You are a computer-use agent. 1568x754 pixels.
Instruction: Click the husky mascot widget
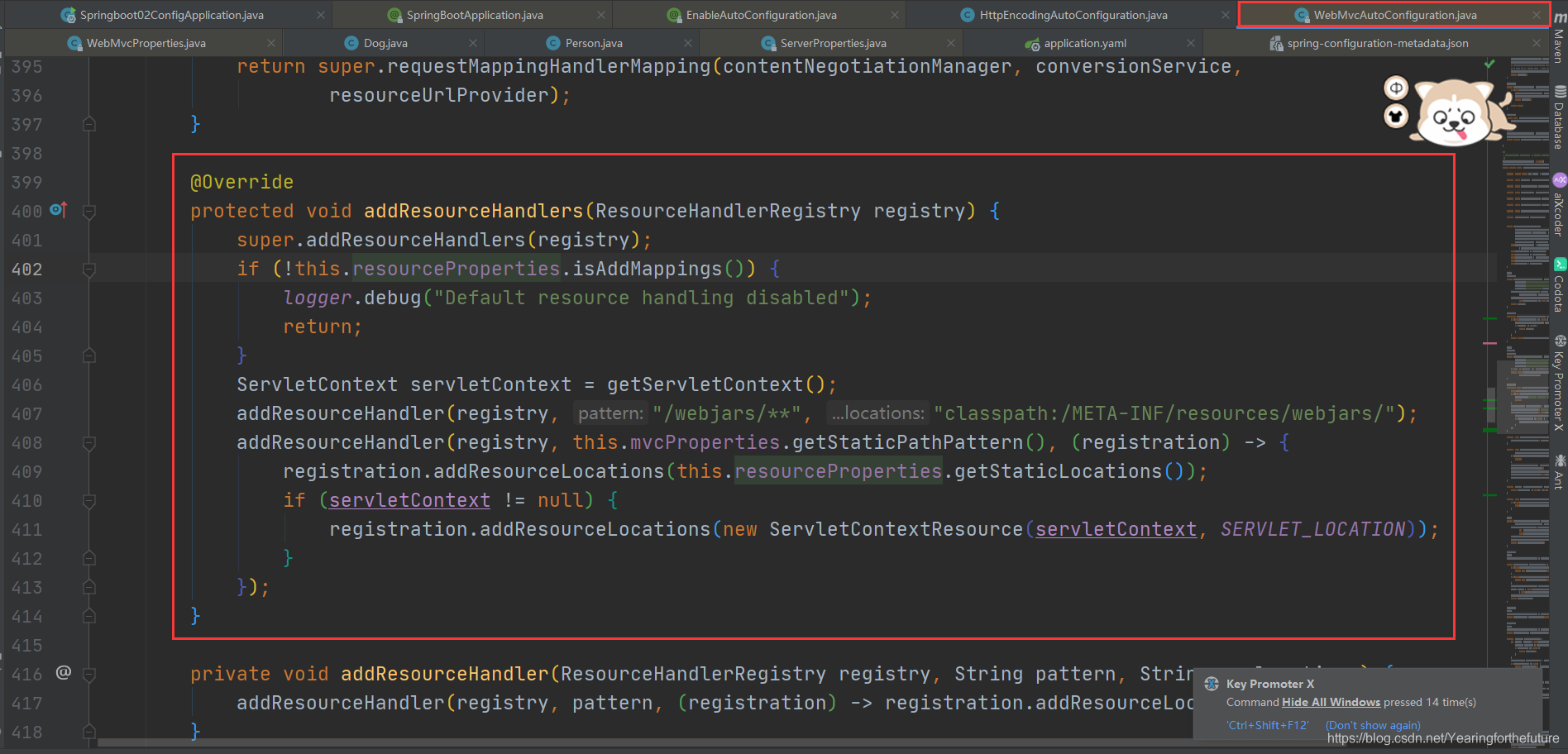(1460, 112)
